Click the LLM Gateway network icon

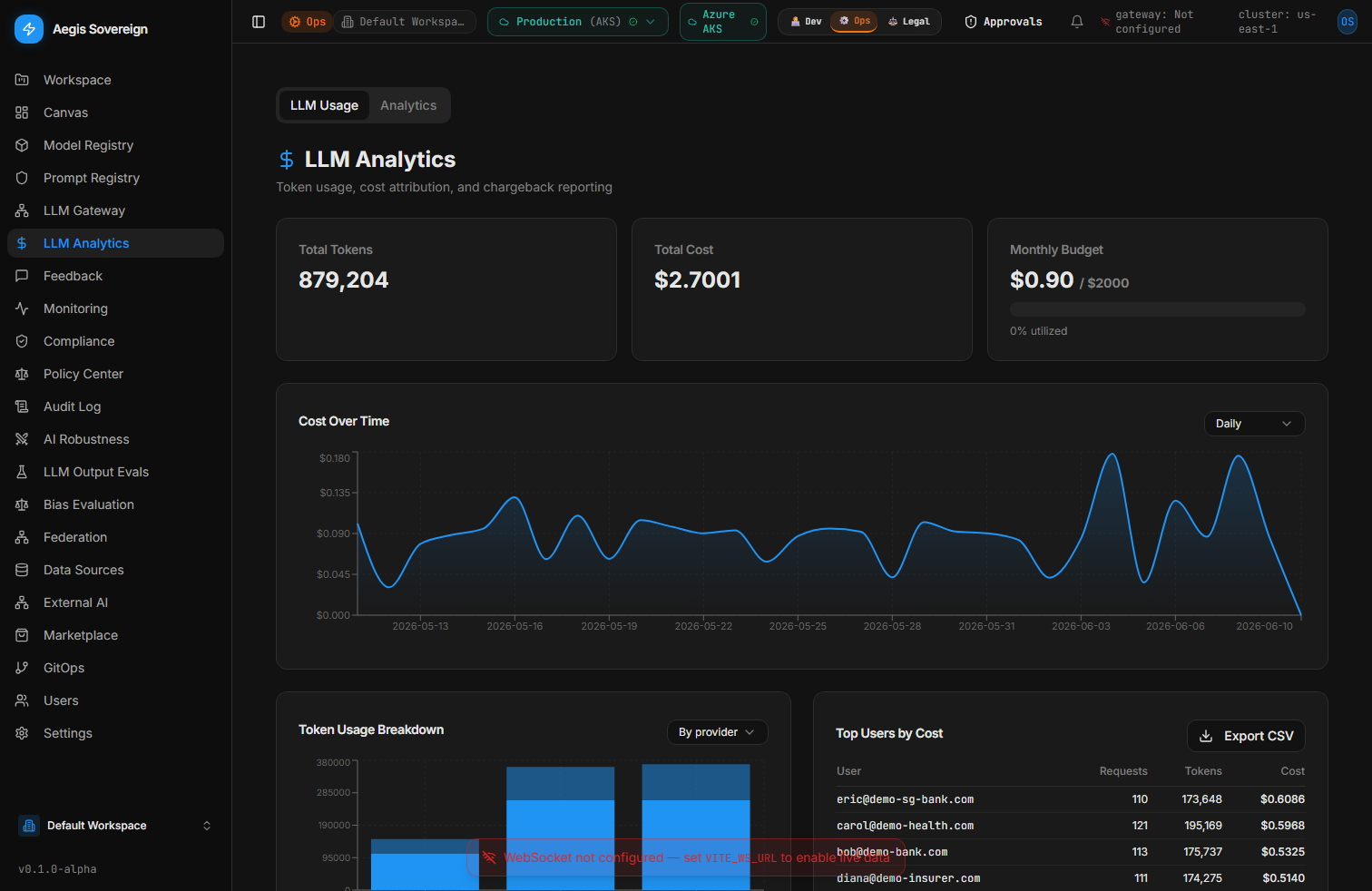(22, 211)
